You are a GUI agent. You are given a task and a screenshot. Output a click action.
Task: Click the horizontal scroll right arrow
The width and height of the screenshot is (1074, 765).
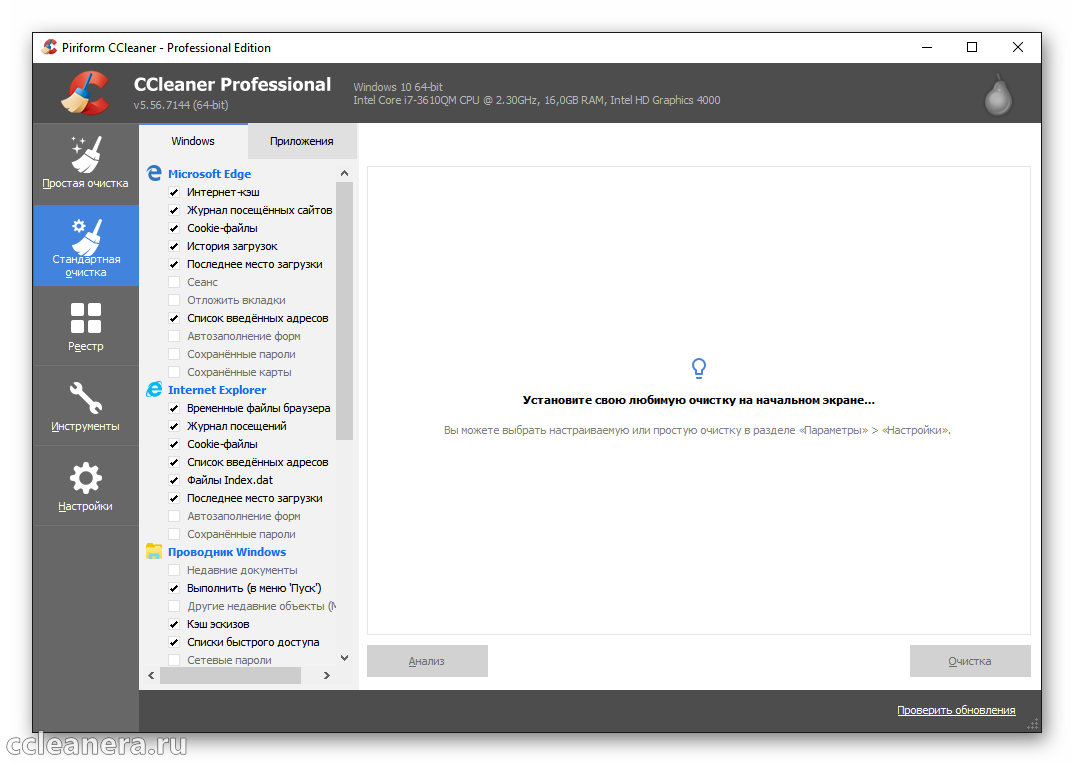click(x=327, y=675)
